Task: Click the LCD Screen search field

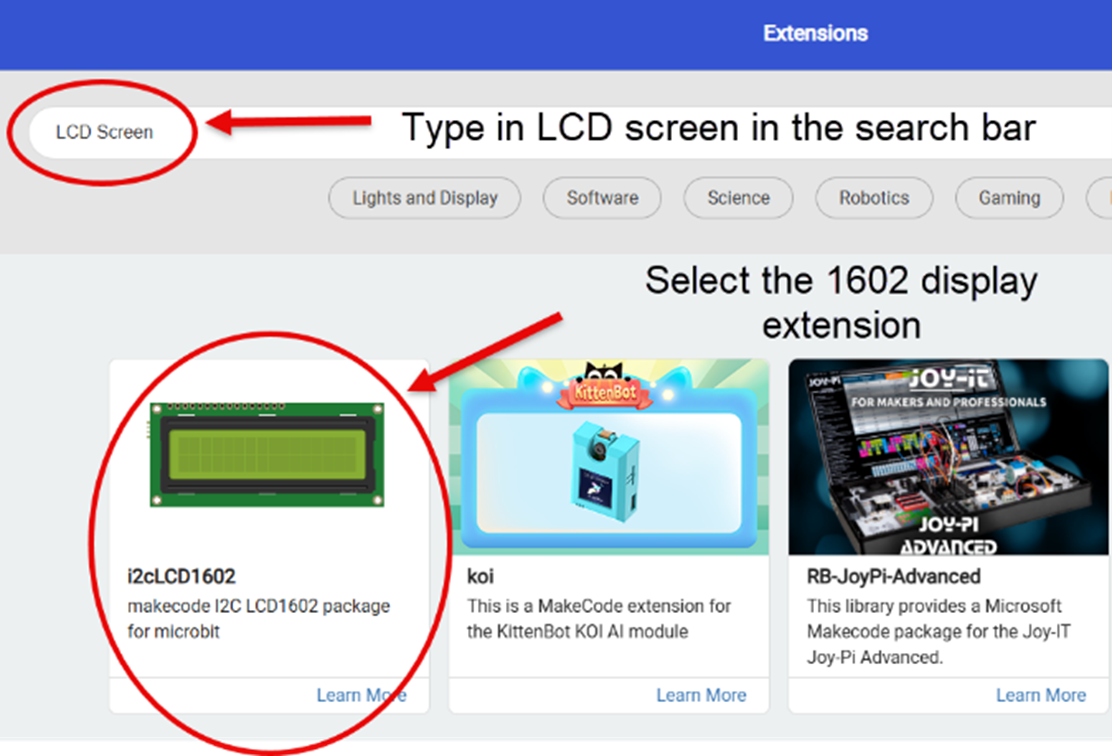Action: 570,133
